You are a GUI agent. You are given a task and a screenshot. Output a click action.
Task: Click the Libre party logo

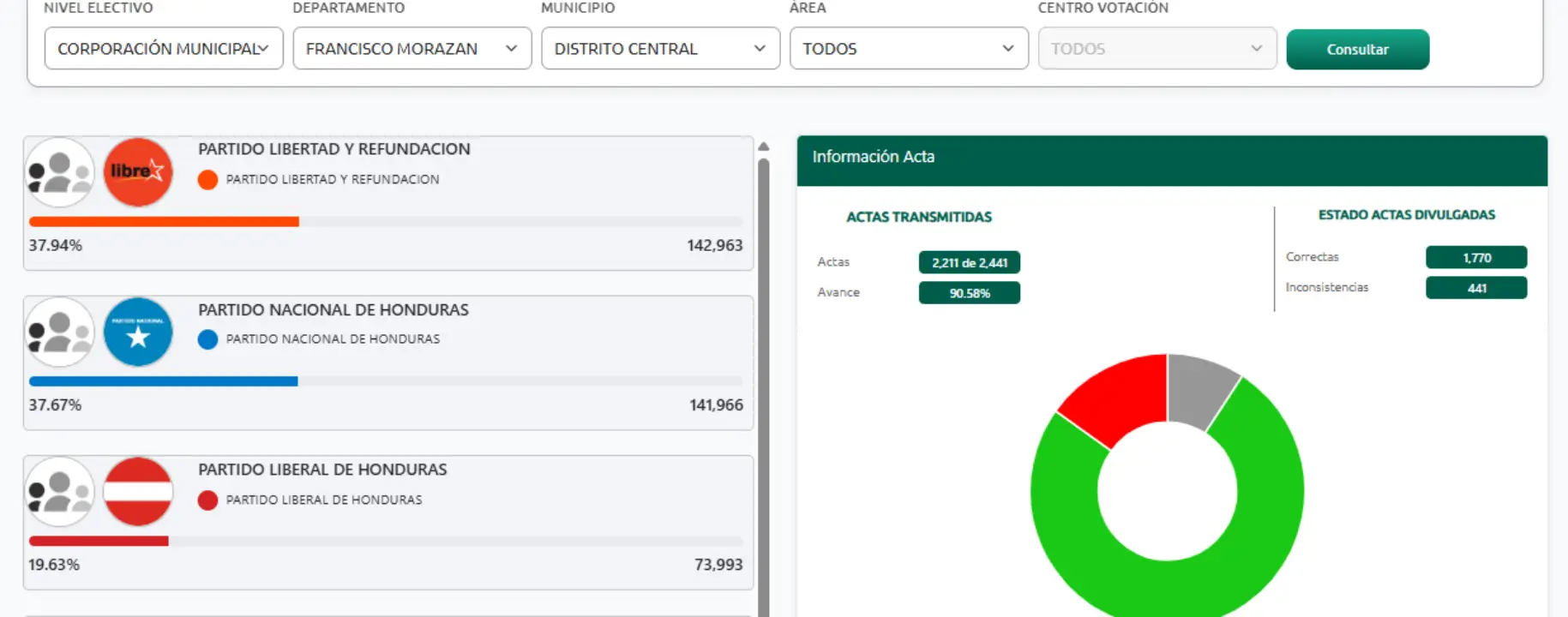point(138,172)
